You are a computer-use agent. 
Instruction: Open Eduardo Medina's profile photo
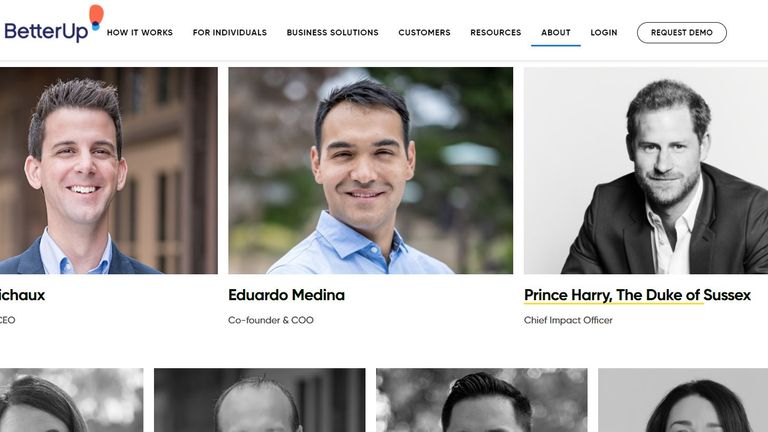pyautogui.click(x=370, y=170)
